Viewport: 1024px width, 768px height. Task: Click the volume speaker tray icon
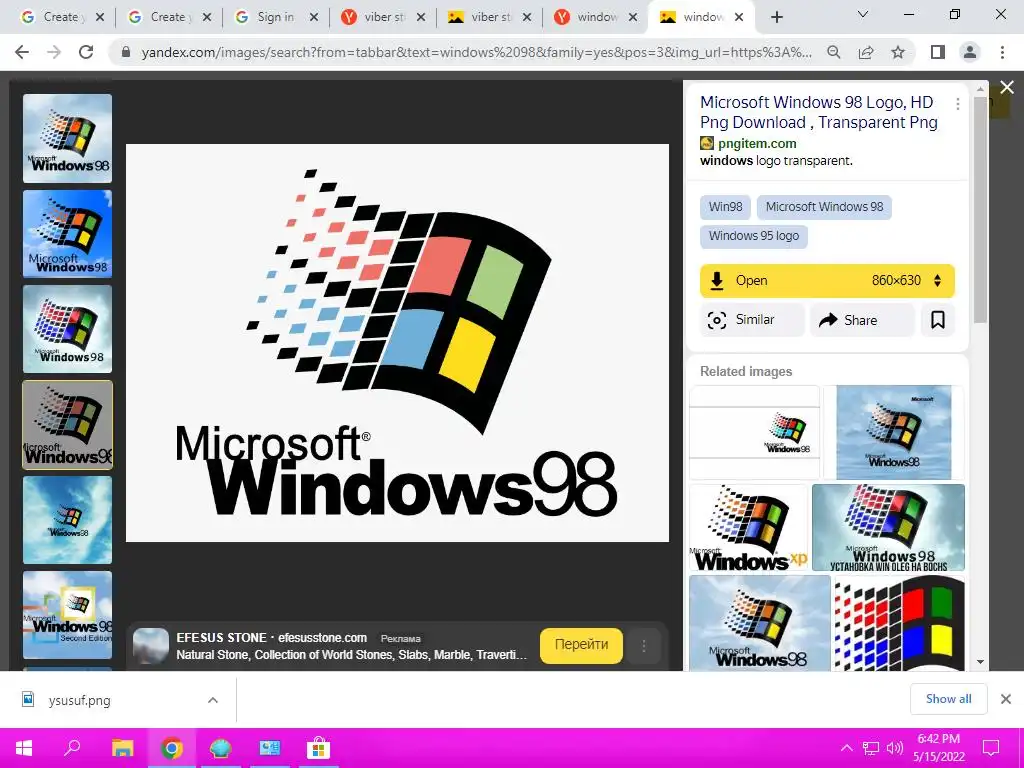pos(894,748)
